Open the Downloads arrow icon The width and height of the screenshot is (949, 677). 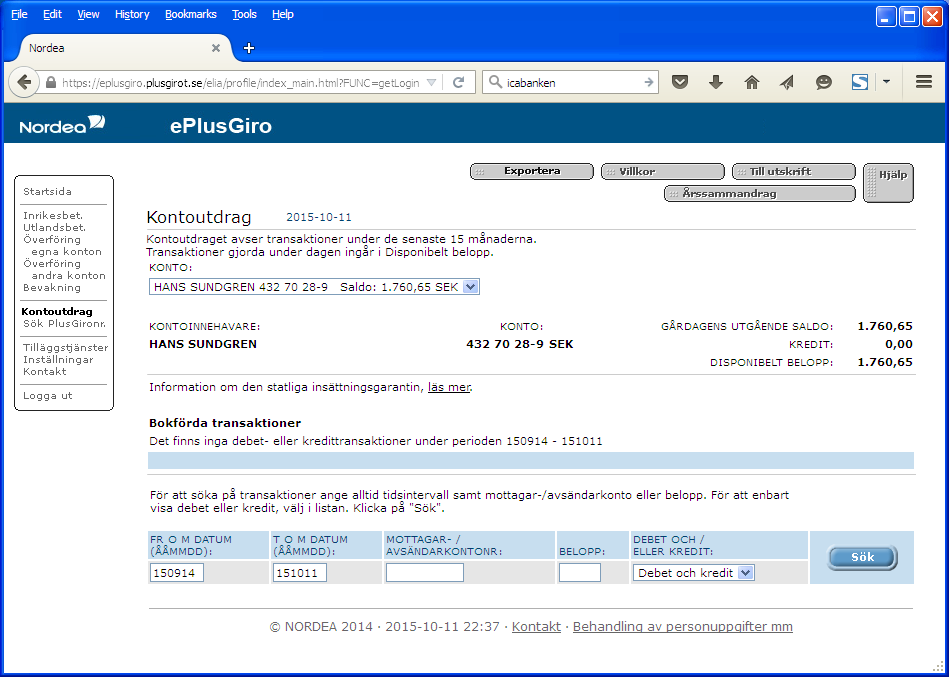tap(716, 82)
